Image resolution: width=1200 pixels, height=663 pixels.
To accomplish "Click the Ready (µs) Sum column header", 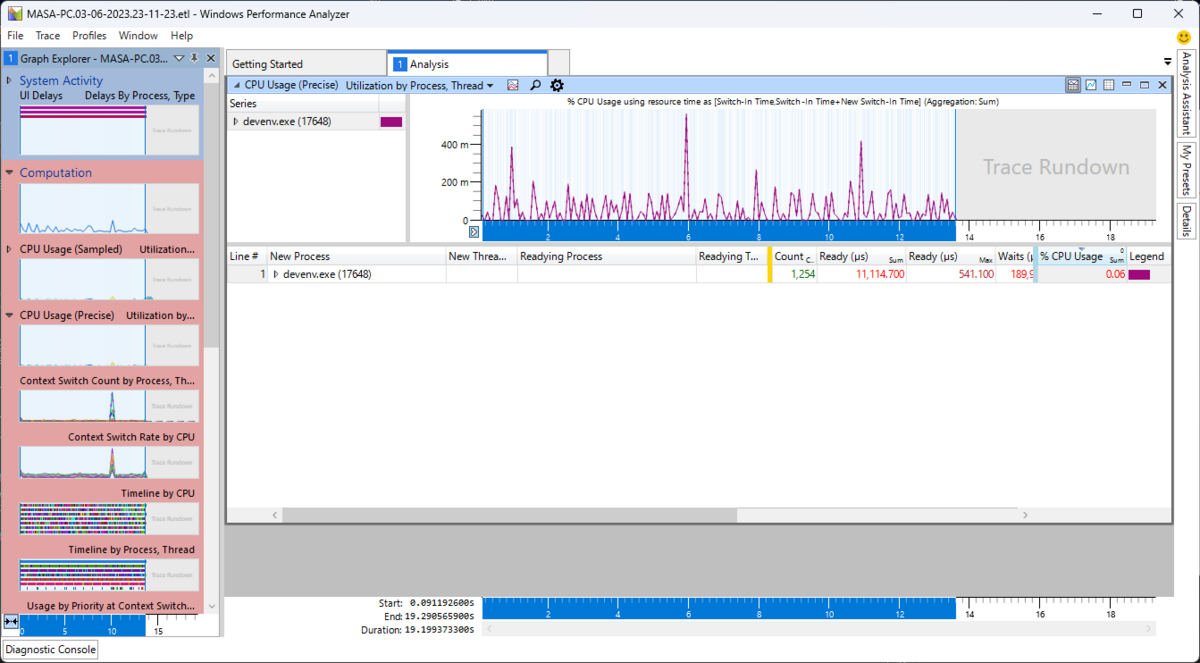I will point(861,257).
